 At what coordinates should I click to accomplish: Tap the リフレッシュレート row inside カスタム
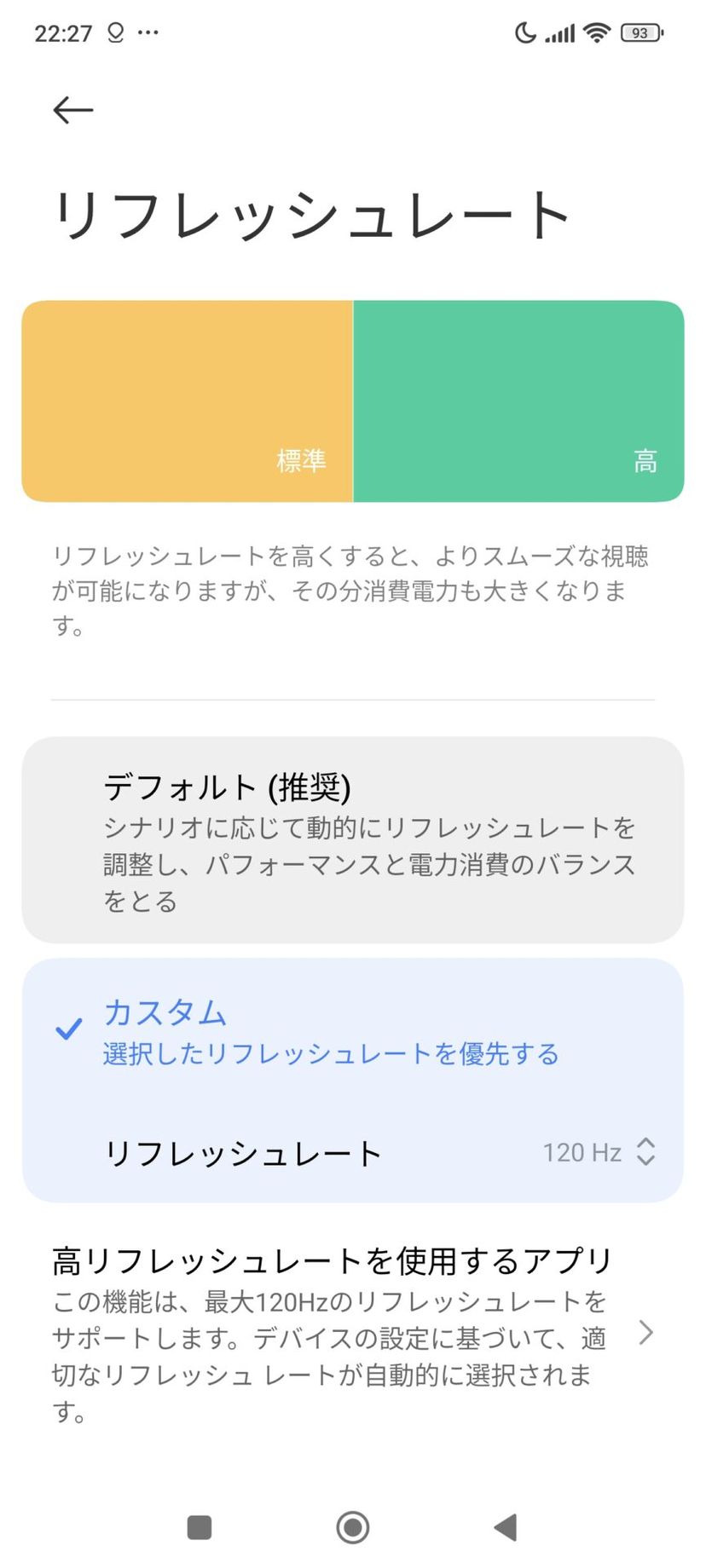coord(242,1153)
